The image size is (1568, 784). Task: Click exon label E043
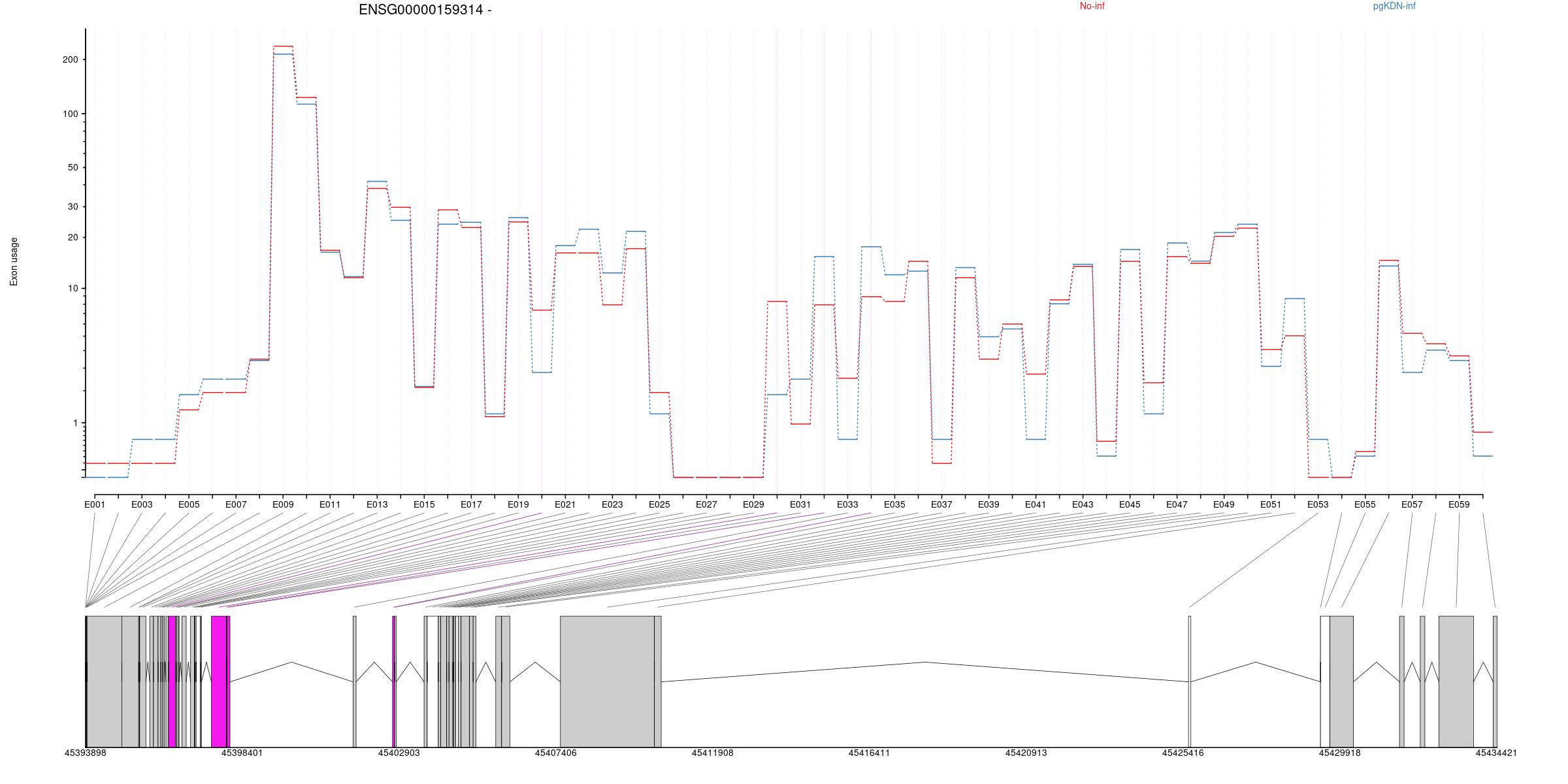[x=1083, y=504]
